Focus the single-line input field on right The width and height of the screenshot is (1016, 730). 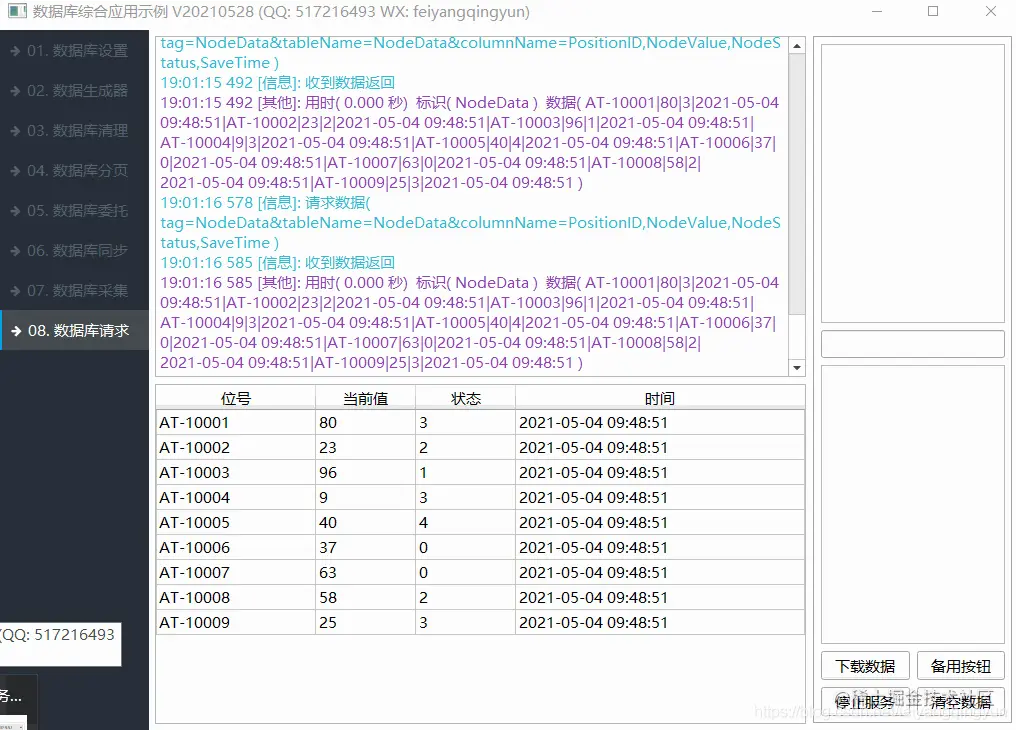(x=912, y=344)
